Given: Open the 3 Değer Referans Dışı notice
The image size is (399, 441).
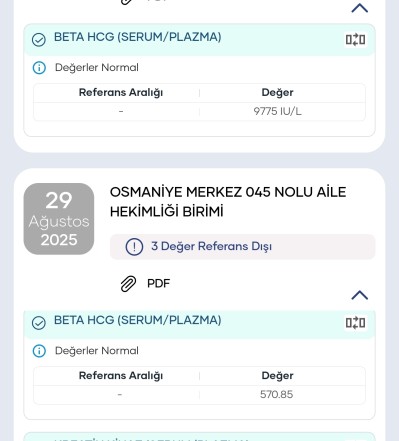Looking at the screenshot, I should [242, 247].
